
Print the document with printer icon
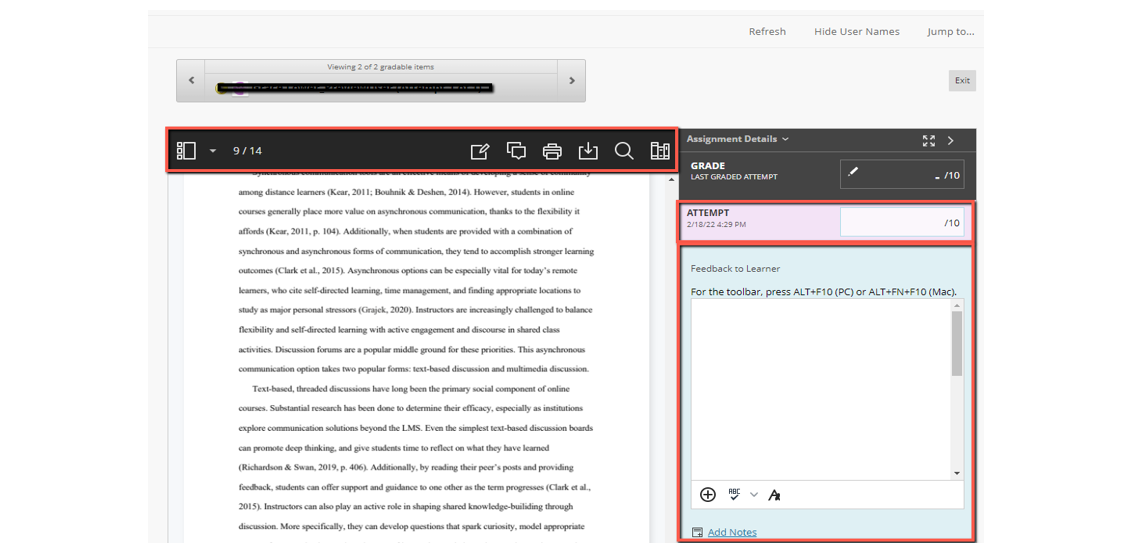(552, 151)
